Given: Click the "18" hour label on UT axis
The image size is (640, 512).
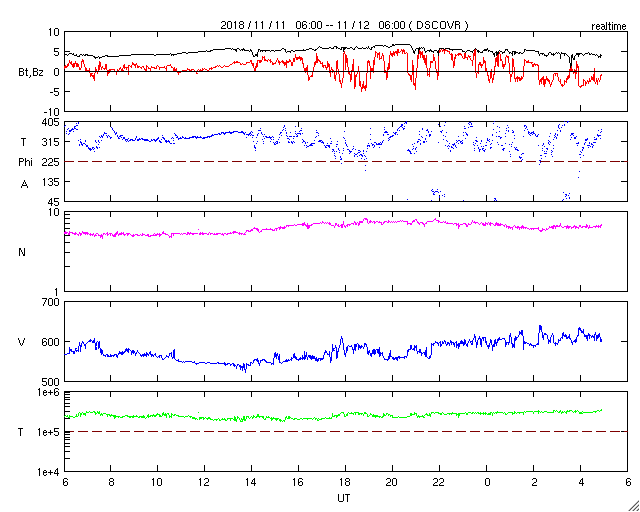Looking at the screenshot, I should pyautogui.click(x=345, y=482).
